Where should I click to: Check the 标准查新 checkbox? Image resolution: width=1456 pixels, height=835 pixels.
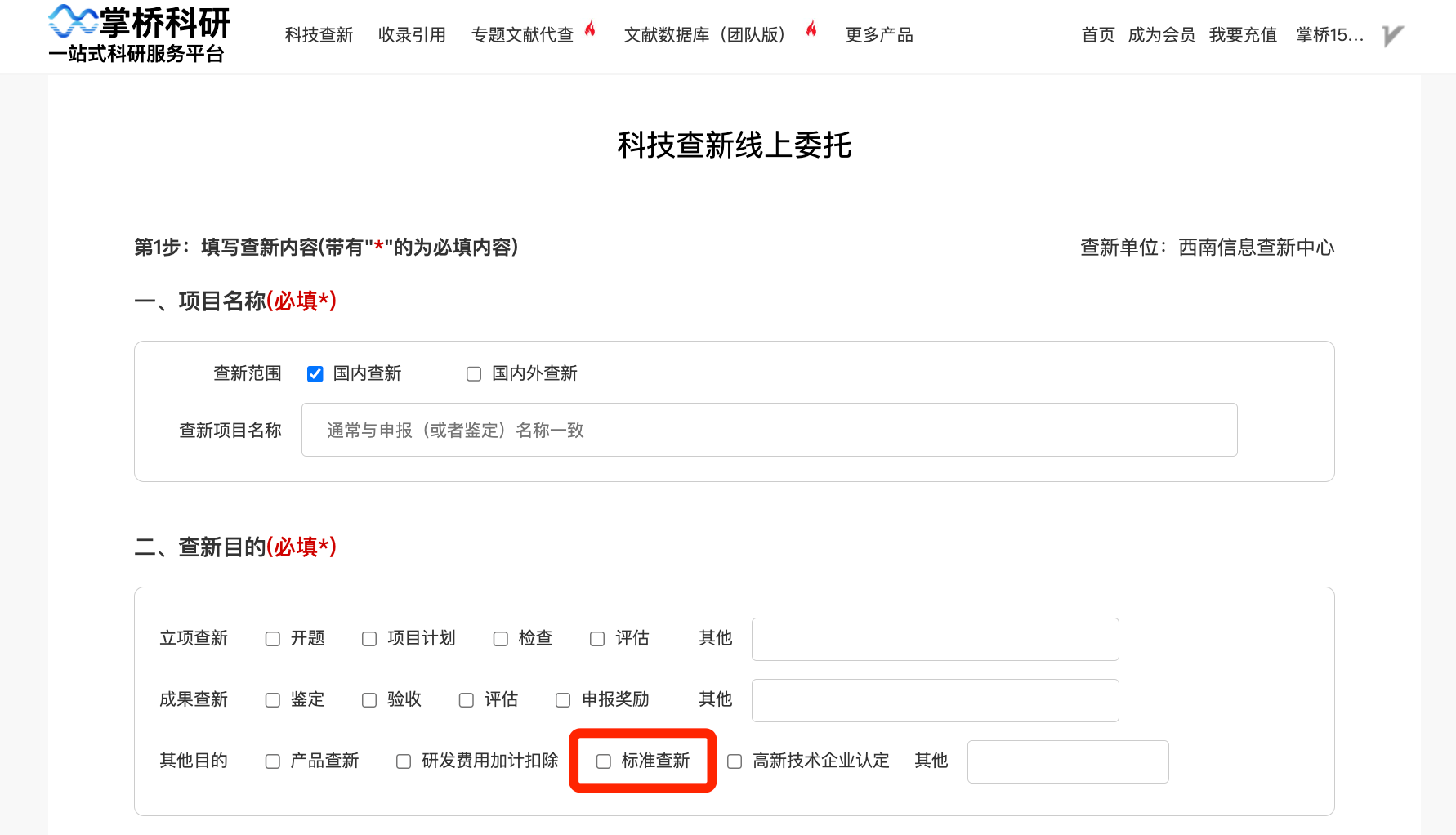[x=604, y=761]
